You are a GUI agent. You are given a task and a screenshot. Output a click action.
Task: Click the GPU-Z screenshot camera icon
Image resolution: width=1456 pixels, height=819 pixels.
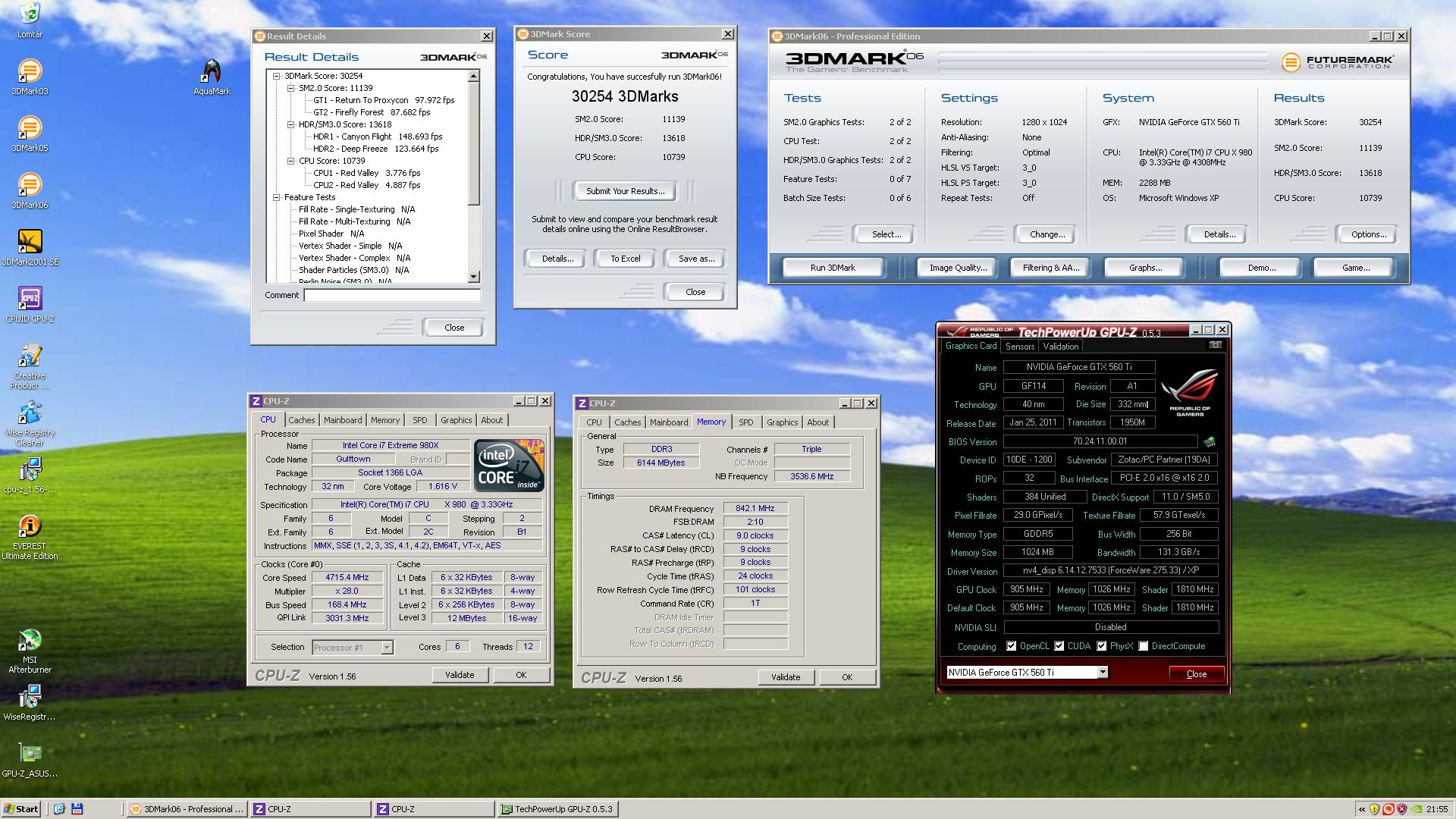[x=1215, y=345]
